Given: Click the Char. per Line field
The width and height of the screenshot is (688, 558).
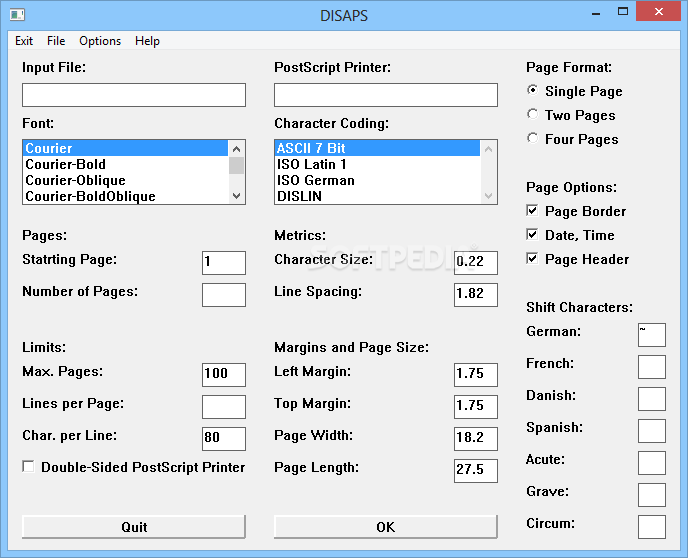Looking at the screenshot, I should click(224, 439).
